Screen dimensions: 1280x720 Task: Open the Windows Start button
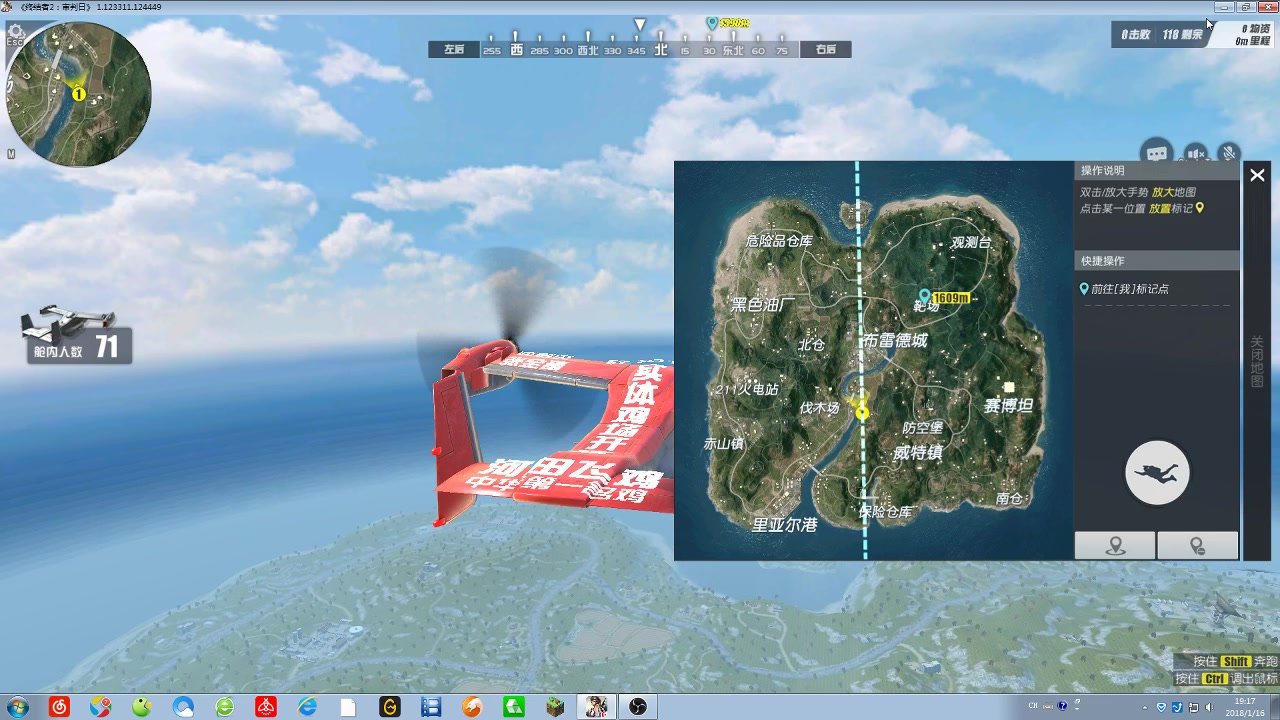pyautogui.click(x=17, y=707)
